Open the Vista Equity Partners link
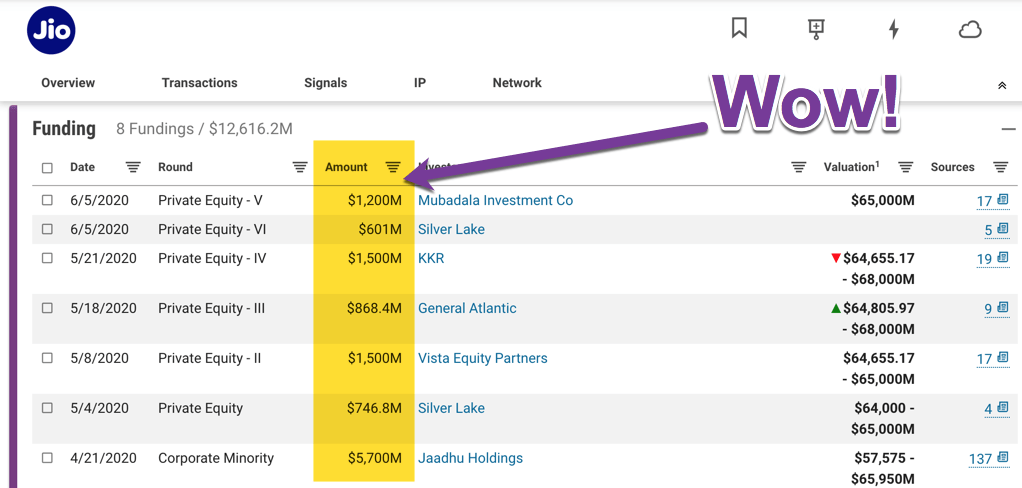Screen dimensions: 1022x488 click(x=482, y=358)
